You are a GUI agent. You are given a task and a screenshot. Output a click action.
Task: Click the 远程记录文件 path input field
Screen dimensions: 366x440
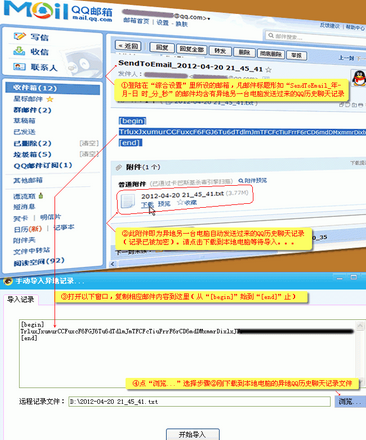tap(199, 402)
